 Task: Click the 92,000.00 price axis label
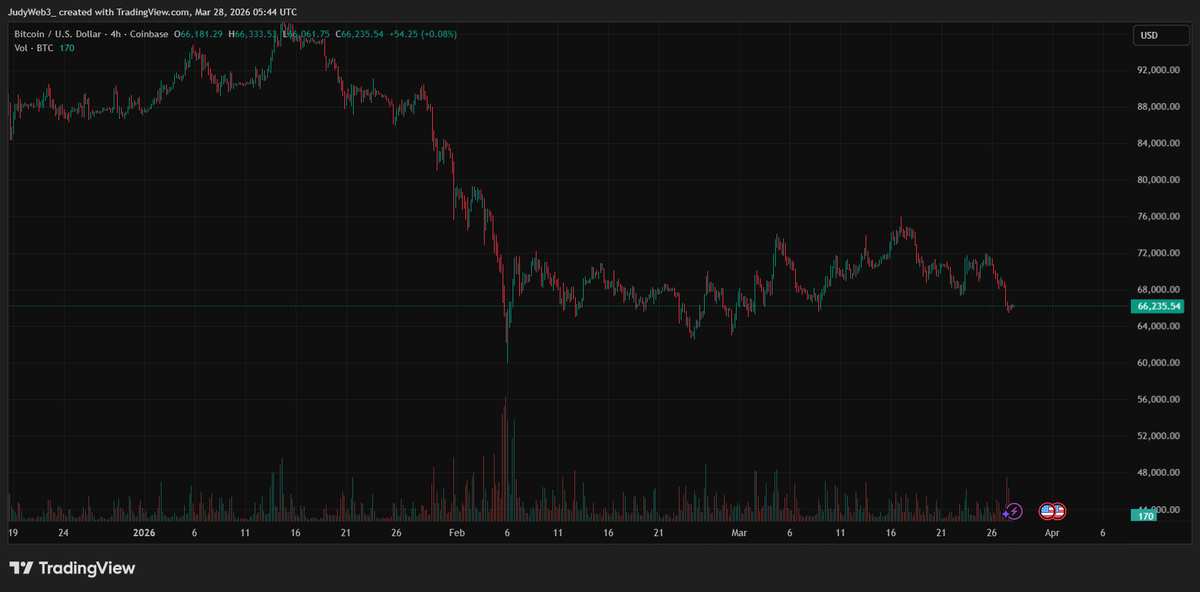tap(1160, 70)
